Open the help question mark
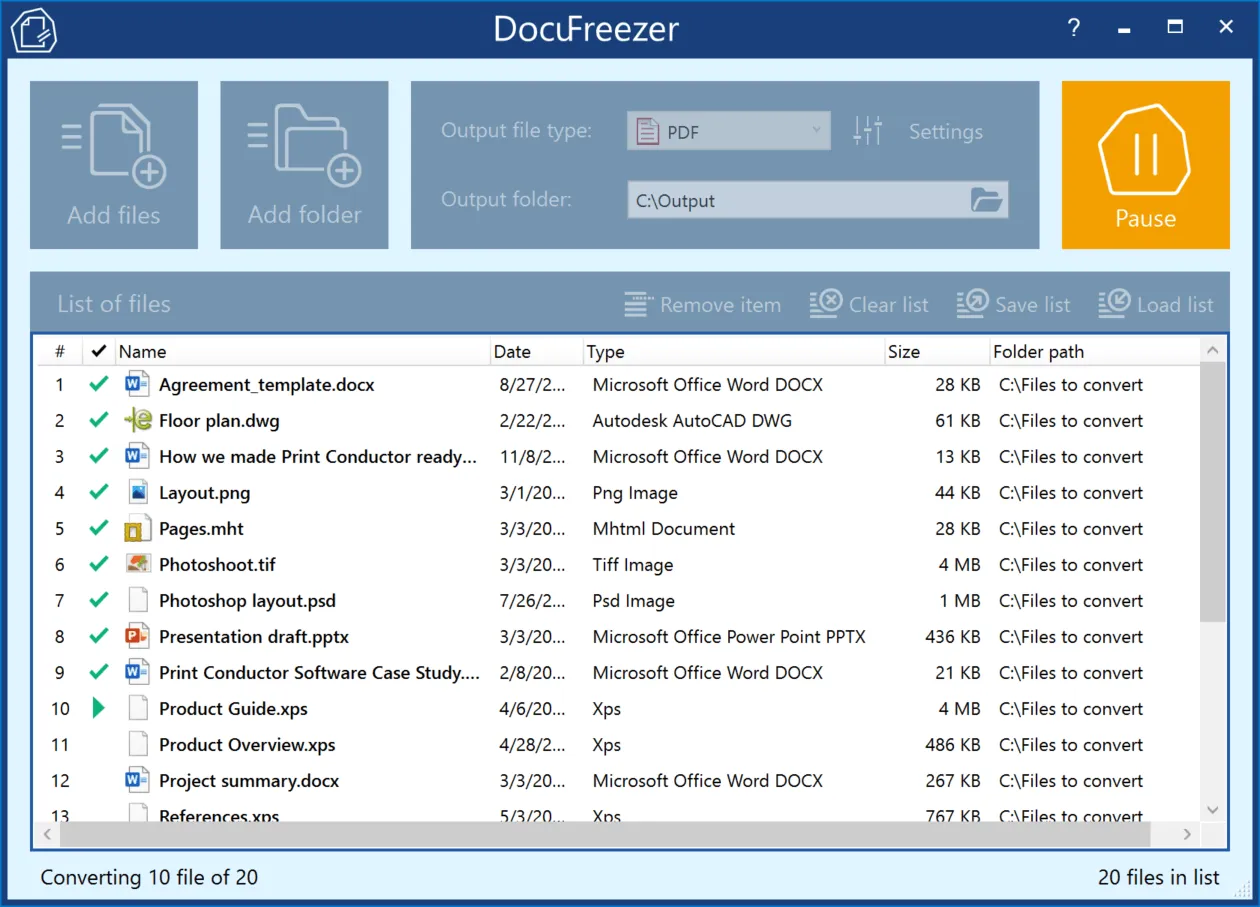Screen dimensions: 1260x907 [x=1073, y=28]
